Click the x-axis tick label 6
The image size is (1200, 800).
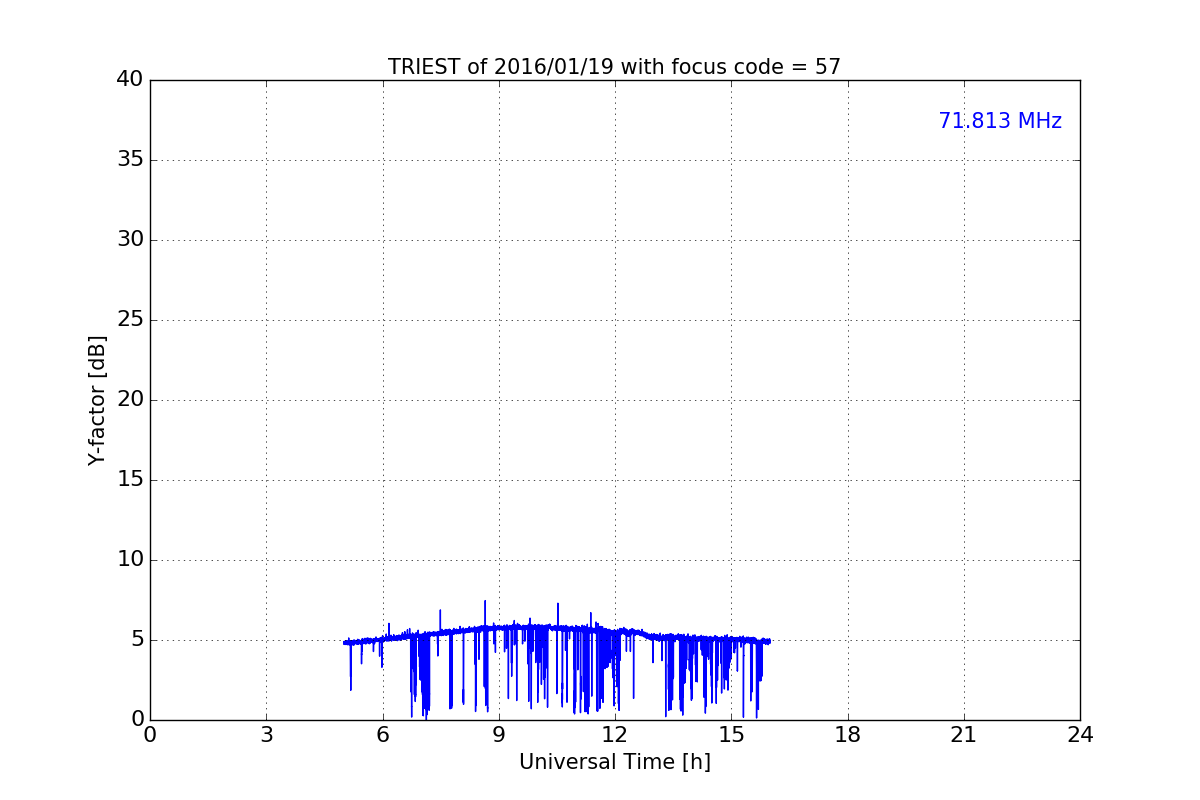(x=382, y=735)
